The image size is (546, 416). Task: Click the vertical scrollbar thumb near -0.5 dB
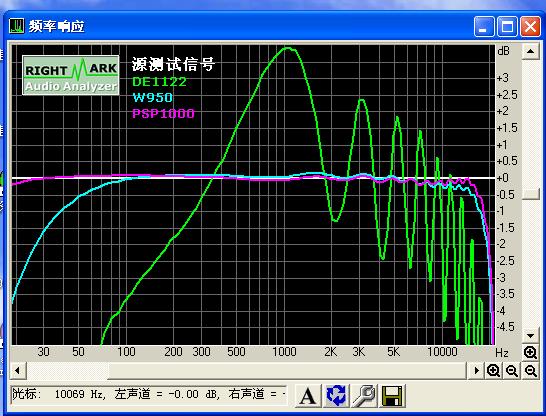point(531,194)
